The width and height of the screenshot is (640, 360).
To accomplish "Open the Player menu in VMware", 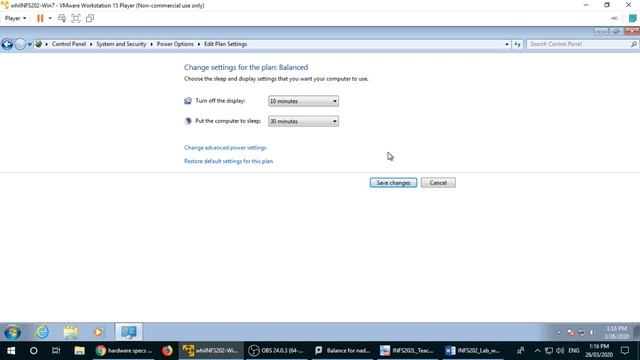I will [x=15, y=18].
